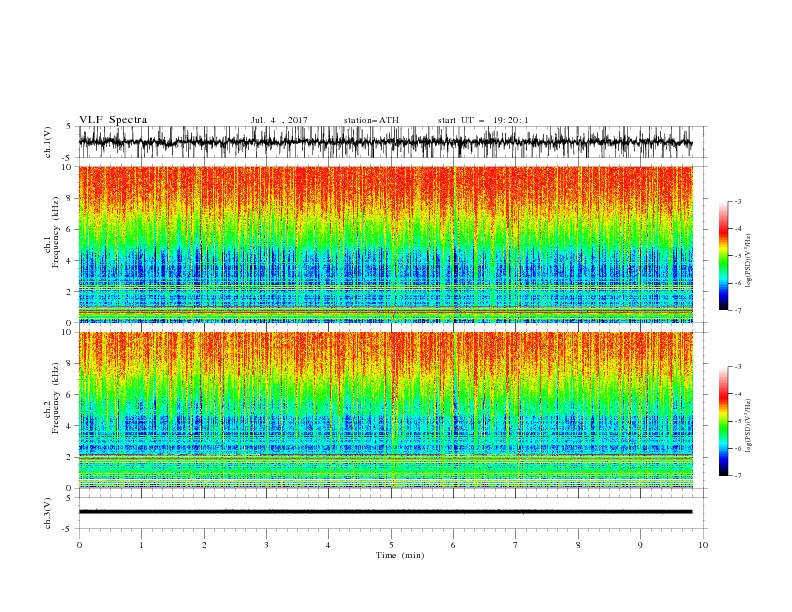Click the time axis tick label "8"

578,545
